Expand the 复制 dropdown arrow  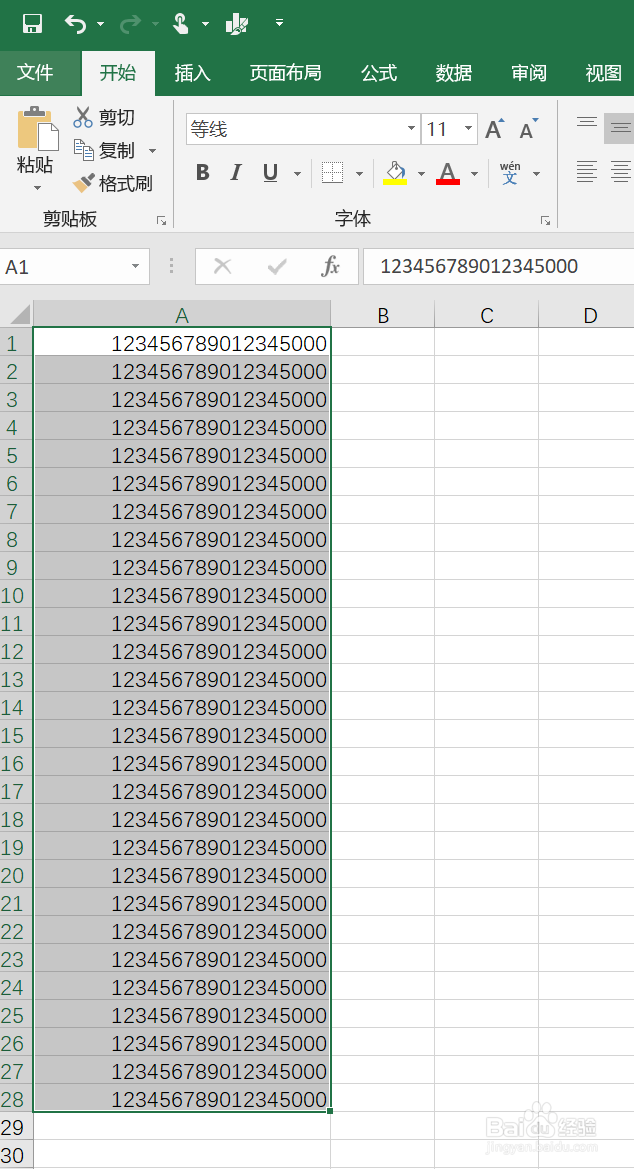click(152, 151)
